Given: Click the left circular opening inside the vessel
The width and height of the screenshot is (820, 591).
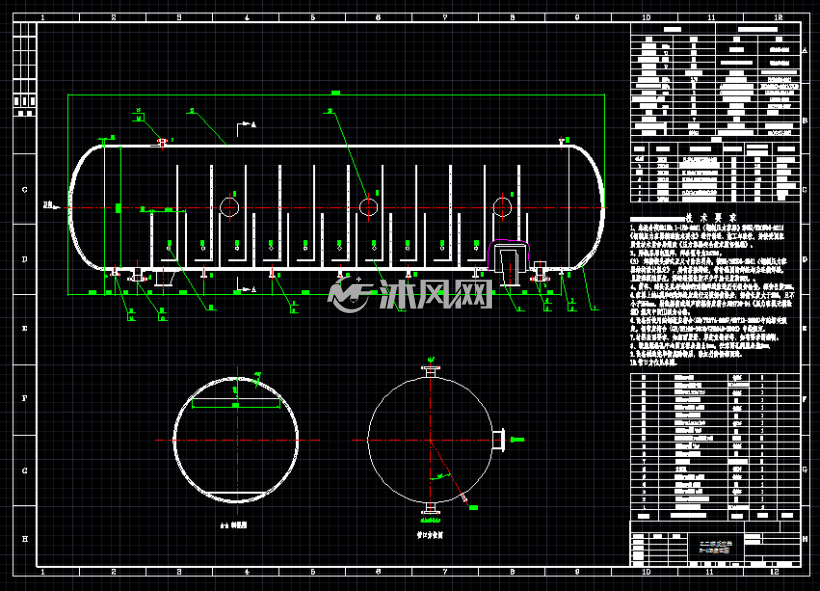Looking at the screenshot, I should point(229,208).
